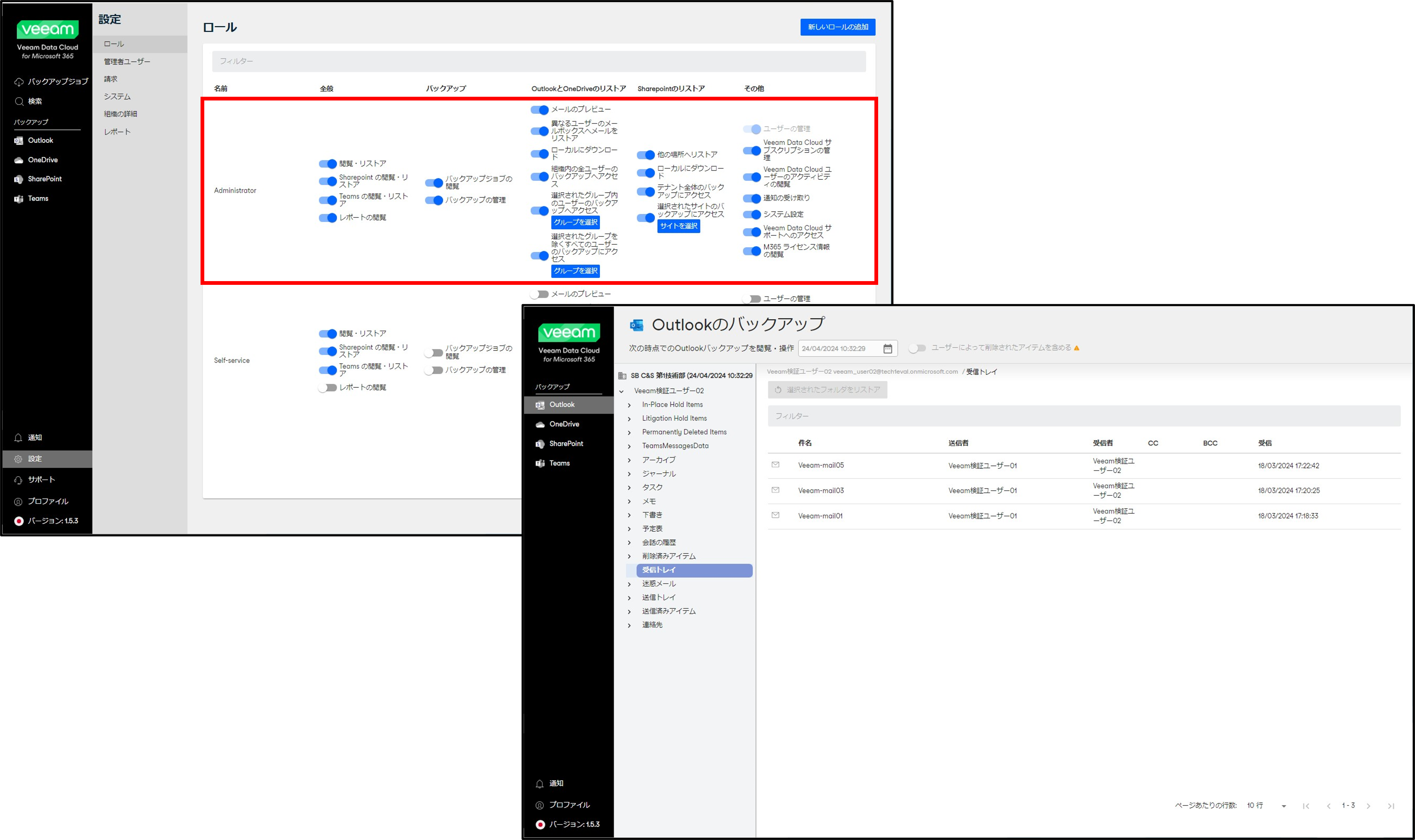Enable Self-service backup management toggle
The image size is (1415, 840).
(x=433, y=371)
